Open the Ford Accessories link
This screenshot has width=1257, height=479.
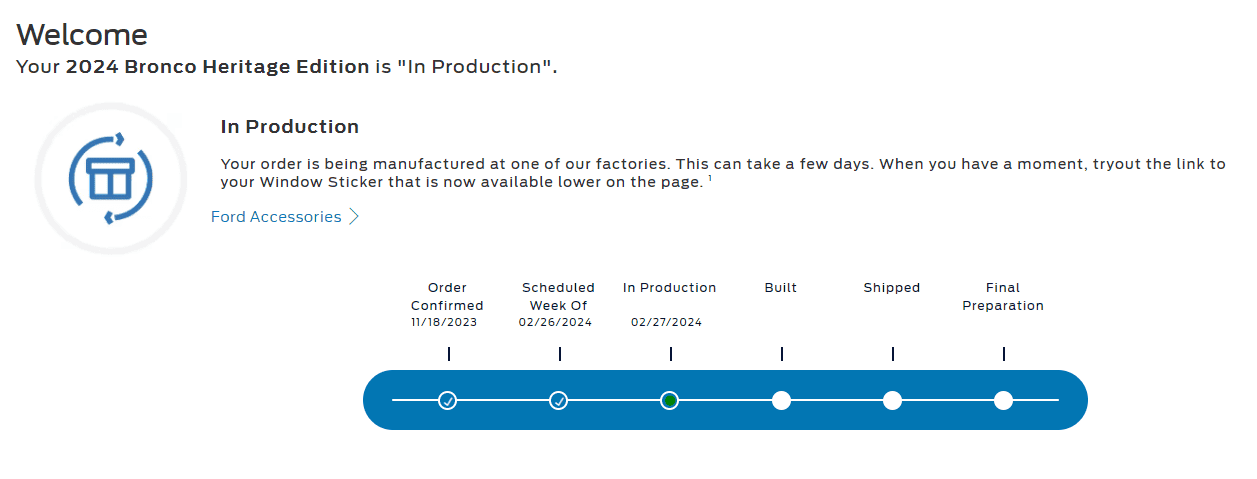pyautogui.click(x=276, y=217)
